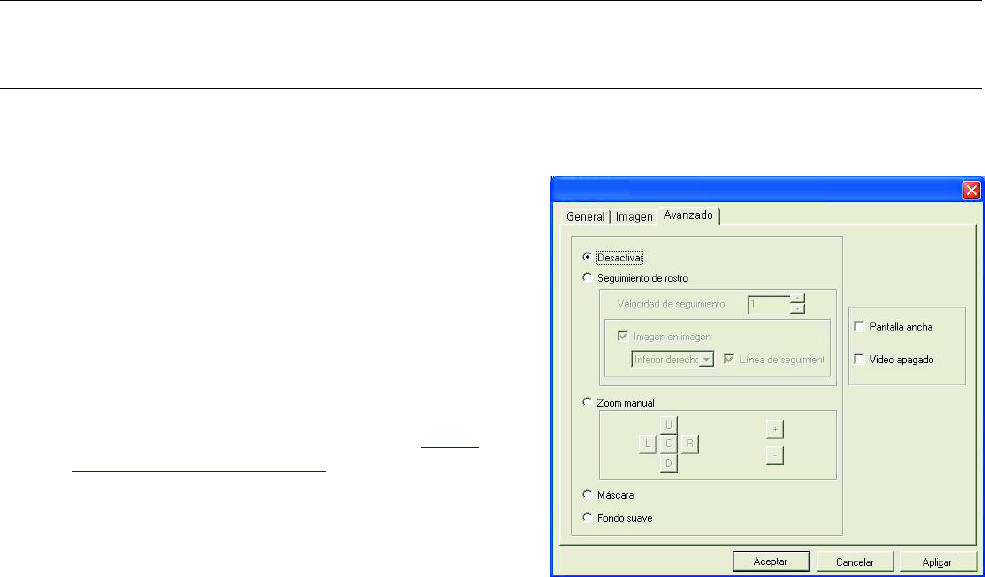Viewport: 985px width, 577px height.
Task: Select the Desactivar radio option
Action: click(587, 257)
